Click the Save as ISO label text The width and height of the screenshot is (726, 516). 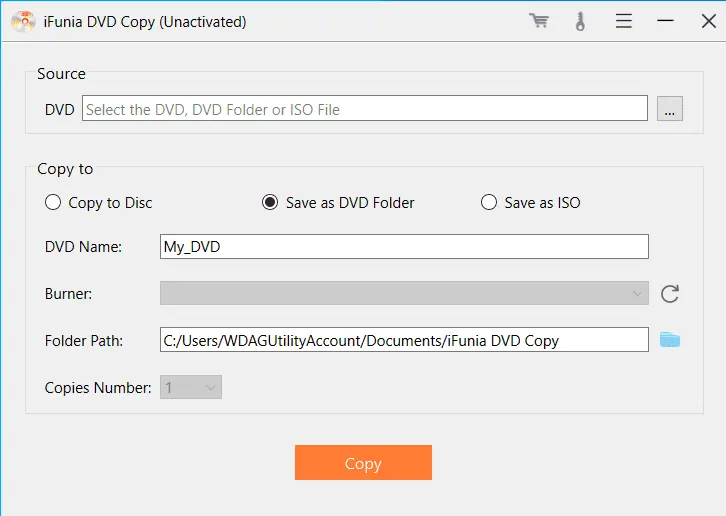click(x=542, y=203)
